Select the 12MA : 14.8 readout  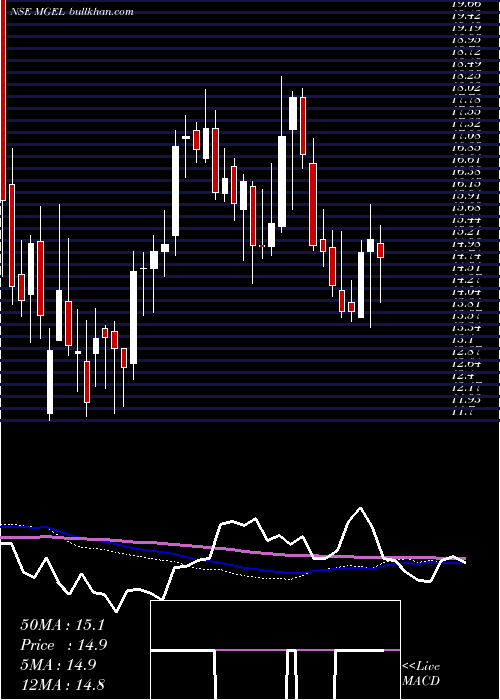62,685
